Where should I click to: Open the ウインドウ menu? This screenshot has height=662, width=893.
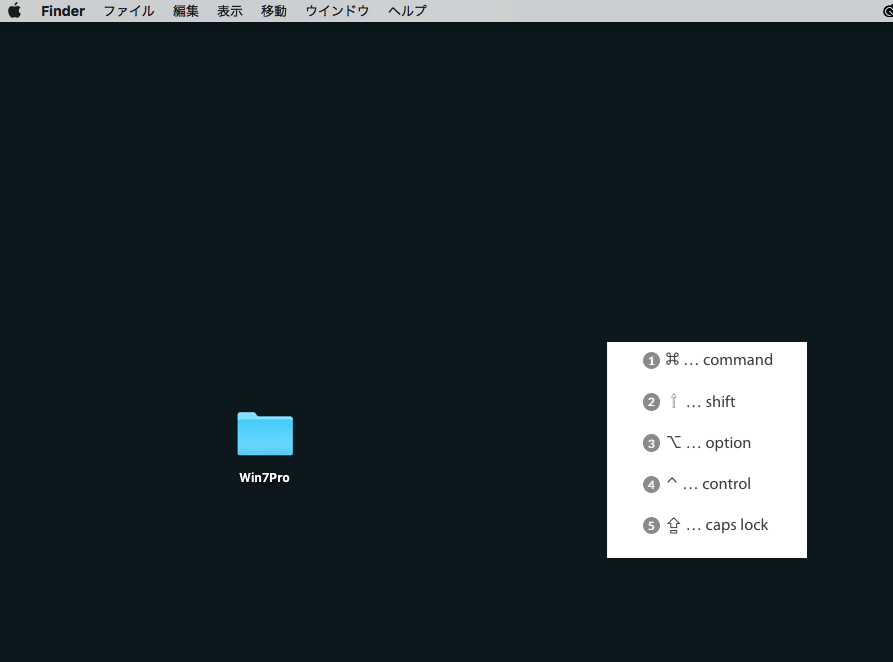point(337,11)
